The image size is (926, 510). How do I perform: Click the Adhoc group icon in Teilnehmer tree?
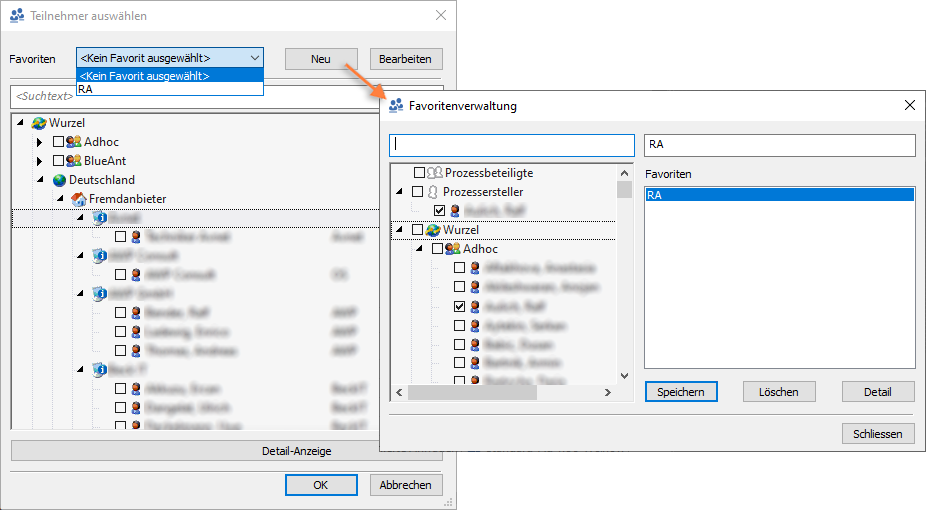[74, 142]
